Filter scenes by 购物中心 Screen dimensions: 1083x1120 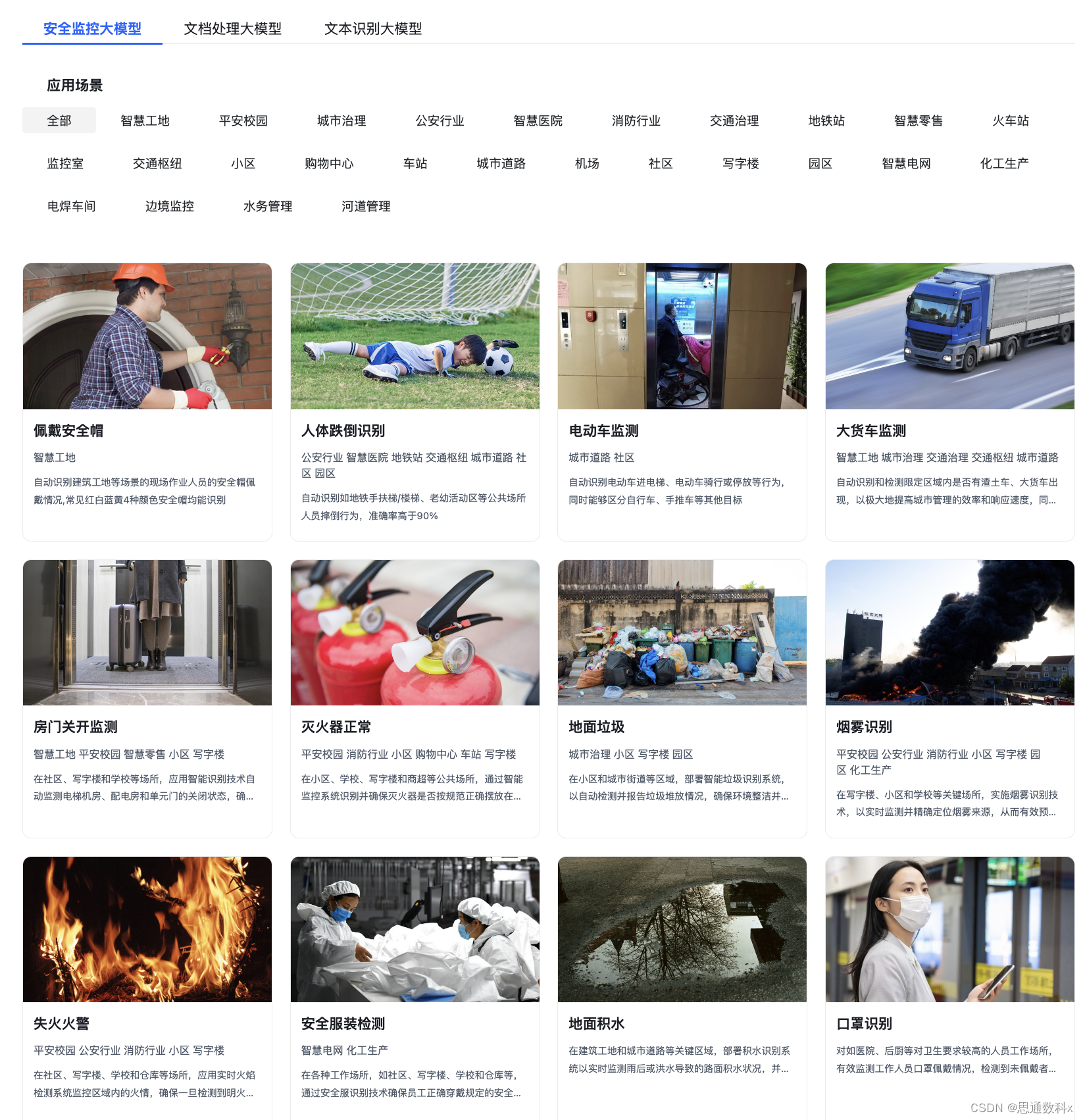coord(329,163)
